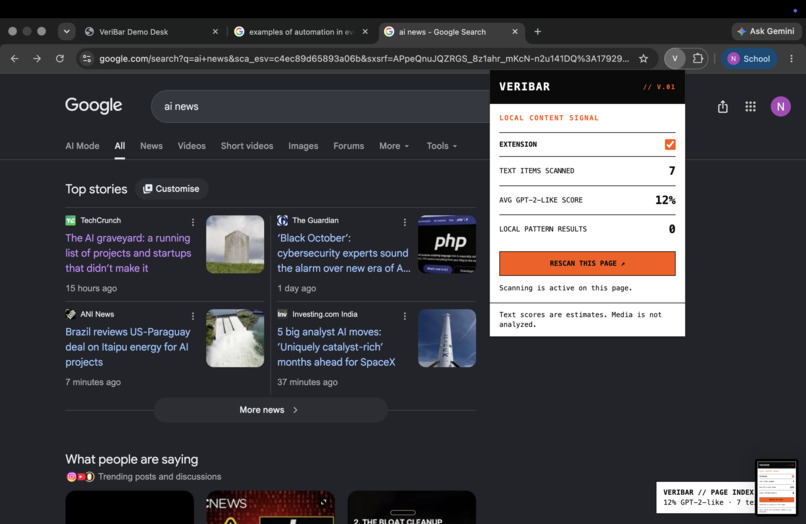The width and height of the screenshot is (806, 524).
Task: Click the SpaceX rocket thumbnail
Action: click(x=447, y=338)
